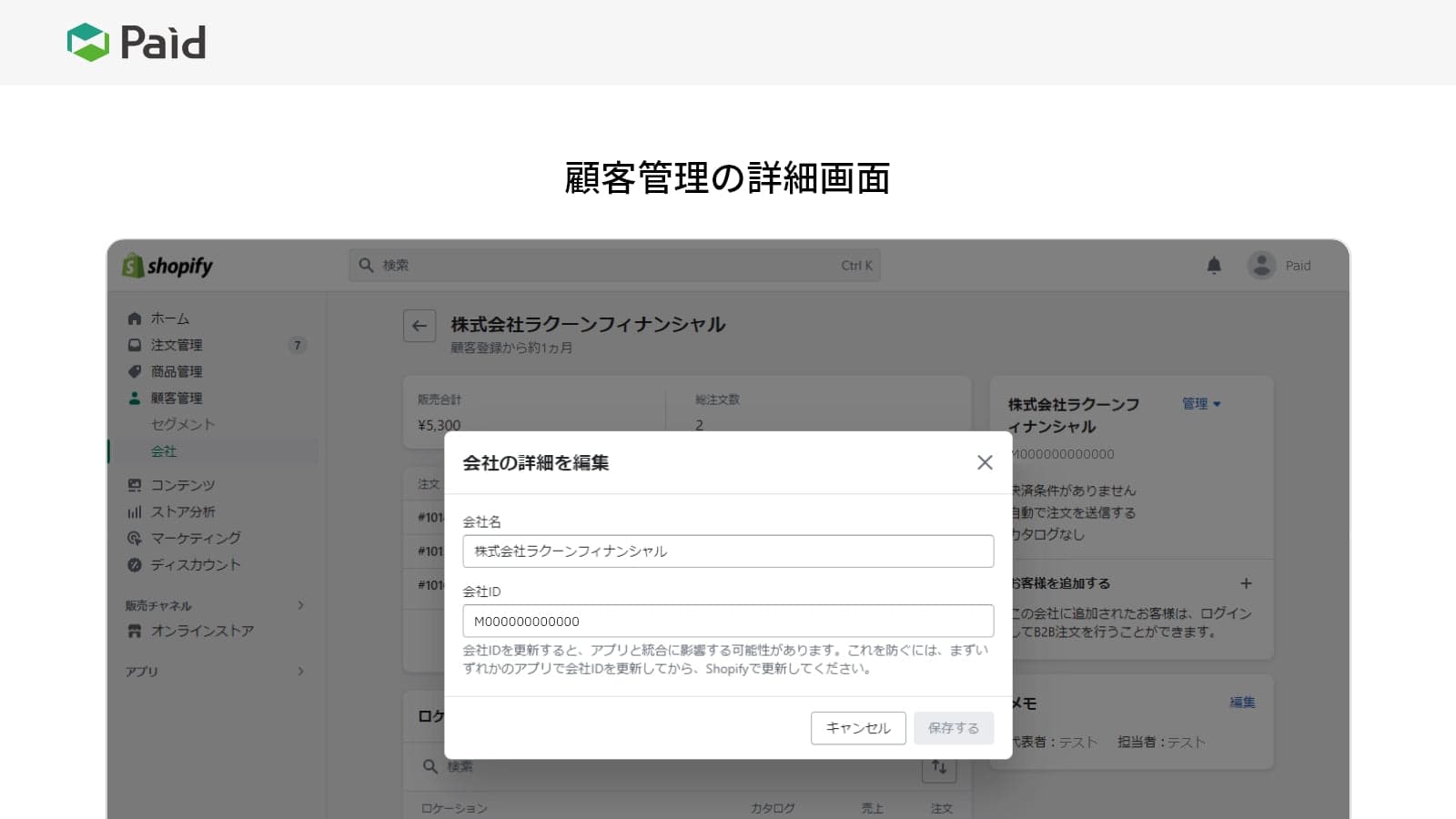The width and height of the screenshot is (1456, 819).
Task: Click the Shopify logo
Action: [x=167, y=266]
